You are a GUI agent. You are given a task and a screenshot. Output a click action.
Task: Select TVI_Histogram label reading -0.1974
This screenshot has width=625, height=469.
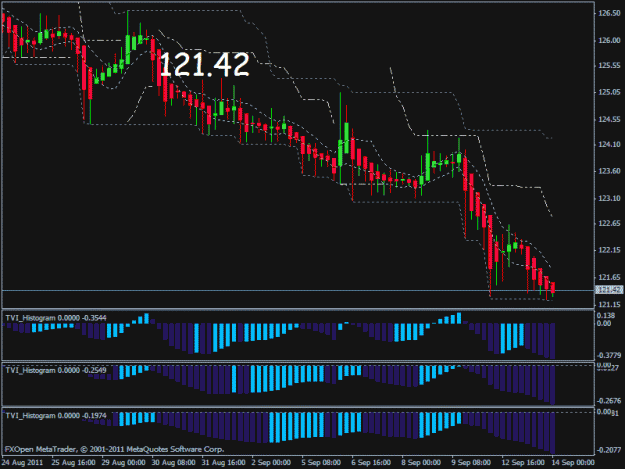pyautogui.click(x=56, y=416)
